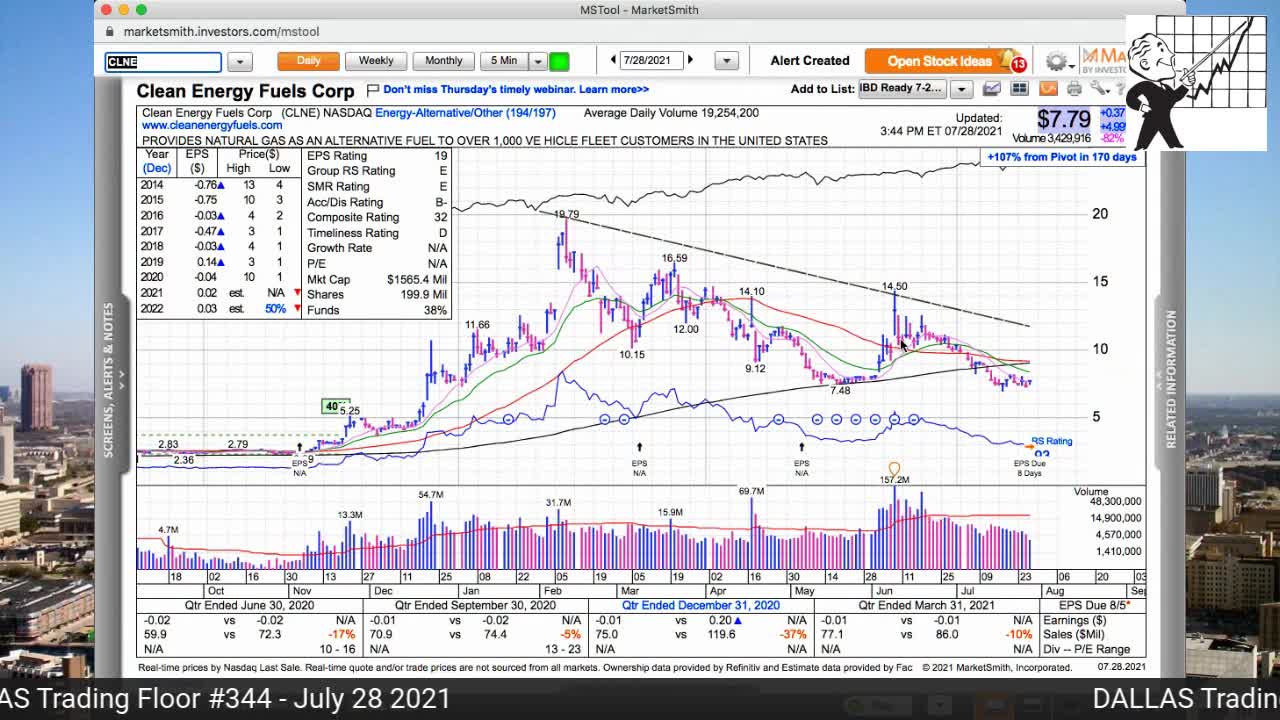The height and width of the screenshot is (720, 1280).
Task: Click the RS Rating line label
Action: pyautogui.click(x=1051, y=441)
